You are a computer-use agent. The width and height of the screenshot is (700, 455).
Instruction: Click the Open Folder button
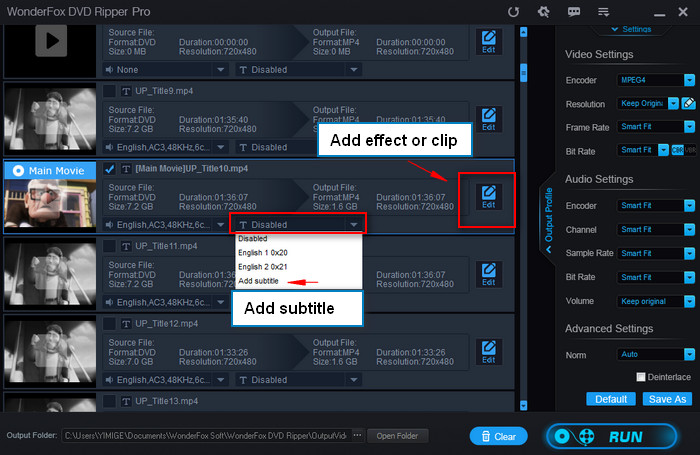pyautogui.click(x=397, y=436)
